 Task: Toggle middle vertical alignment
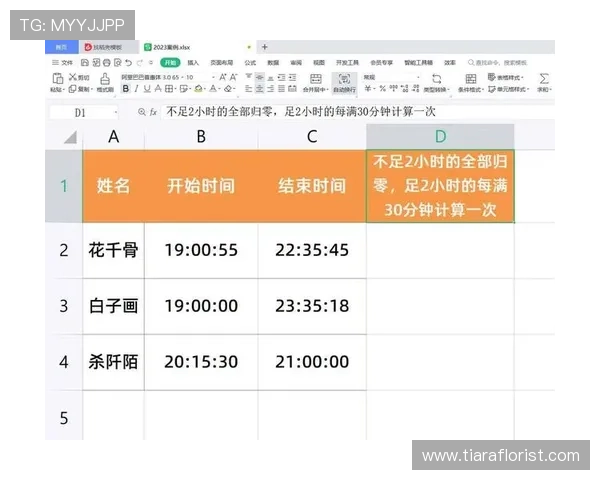[259, 77]
